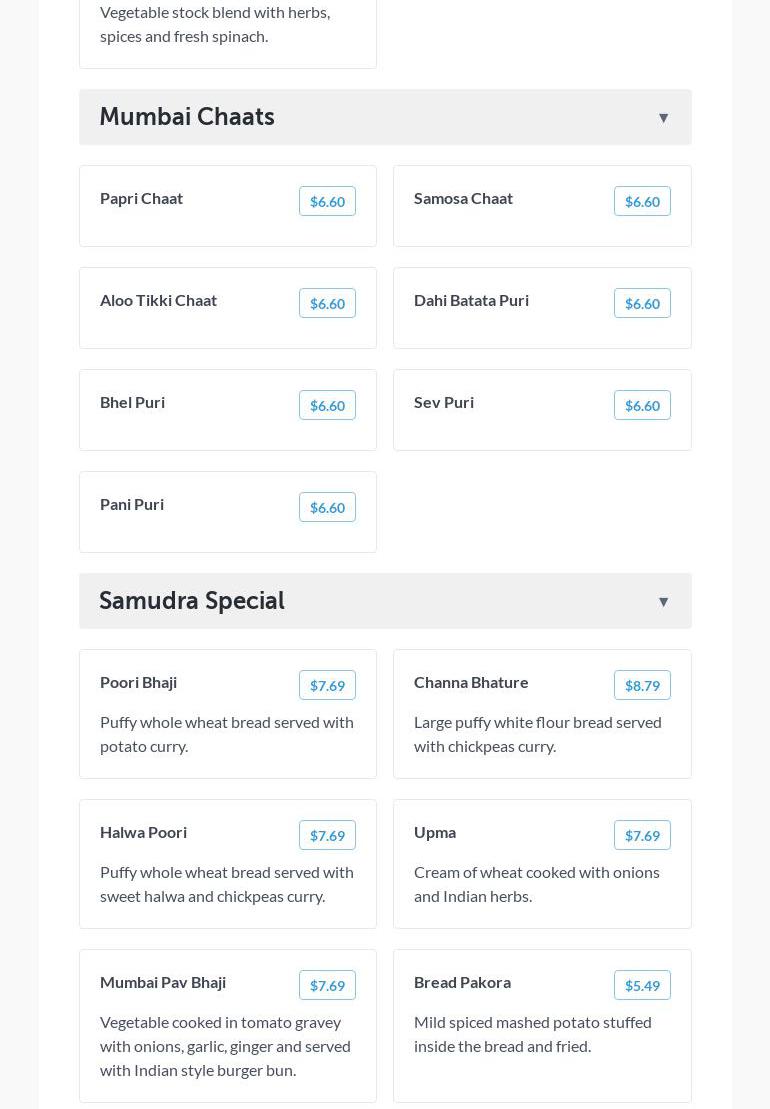Click the Mumbai Chaats heading
This screenshot has width=770, height=1109.
pos(187,117)
